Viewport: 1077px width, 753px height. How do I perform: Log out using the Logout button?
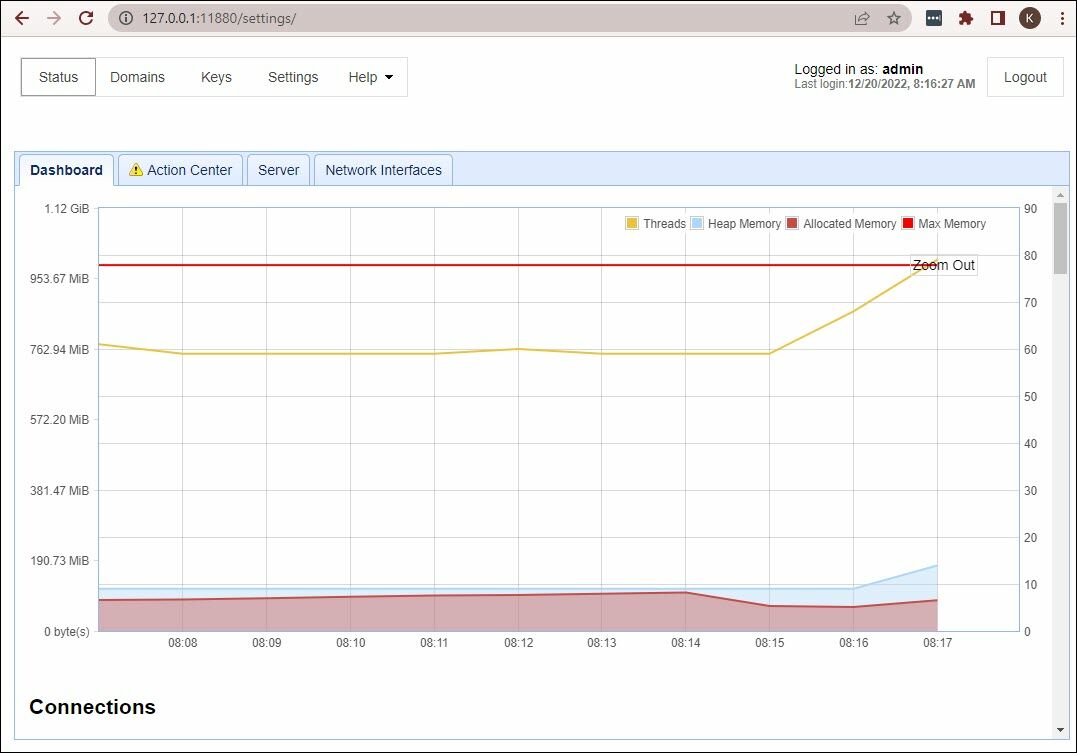coord(1025,77)
